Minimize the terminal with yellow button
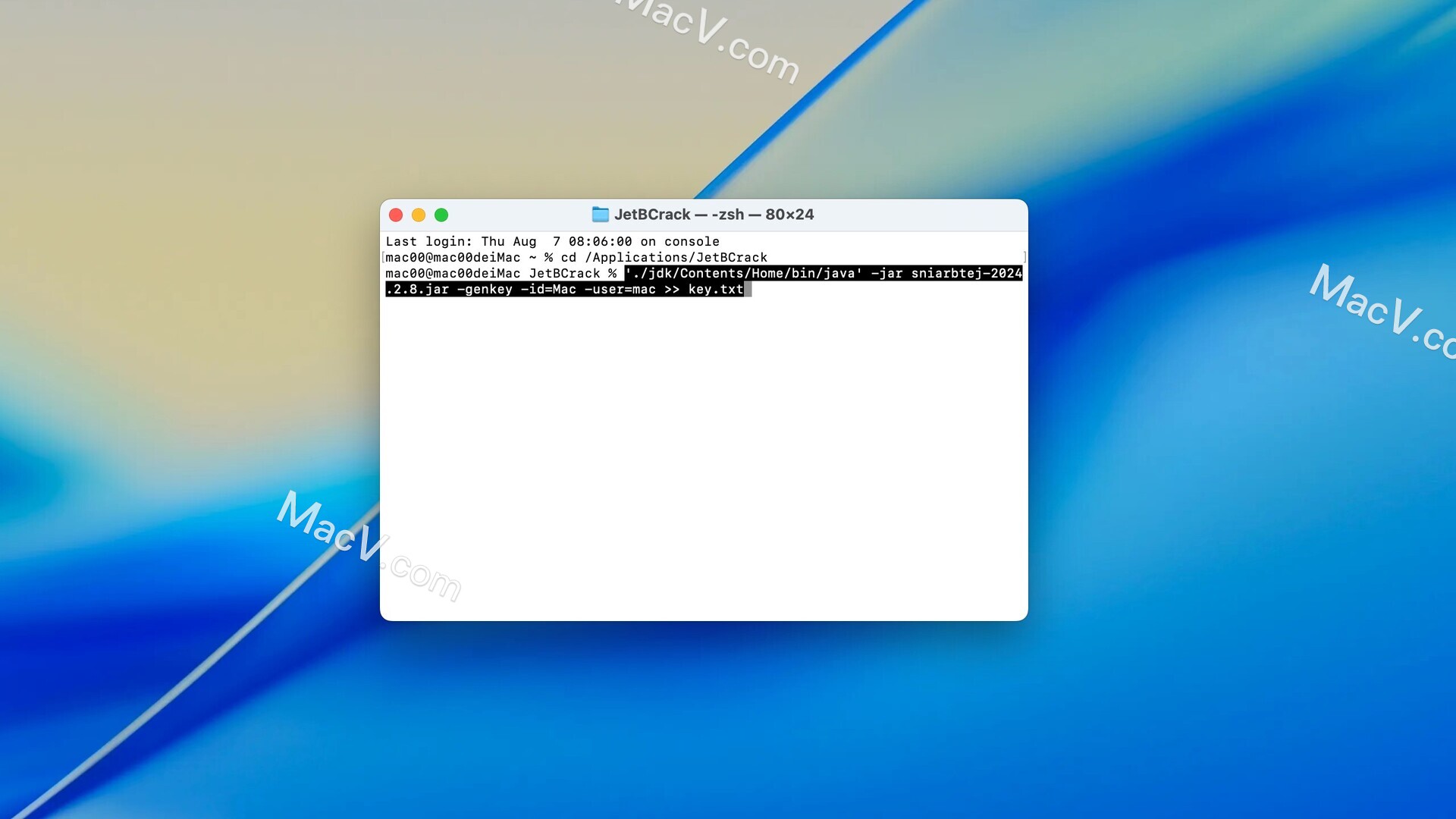Viewport: 1456px width, 819px height. pyautogui.click(x=419, y=215)
